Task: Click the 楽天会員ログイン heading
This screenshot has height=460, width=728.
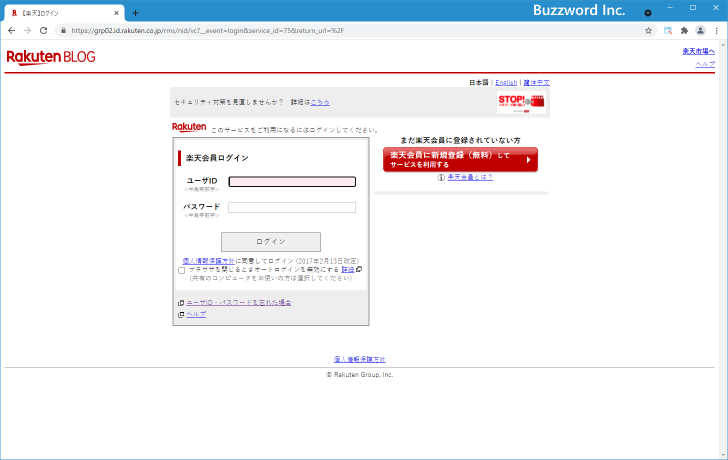Action: [x=217, y=158]
